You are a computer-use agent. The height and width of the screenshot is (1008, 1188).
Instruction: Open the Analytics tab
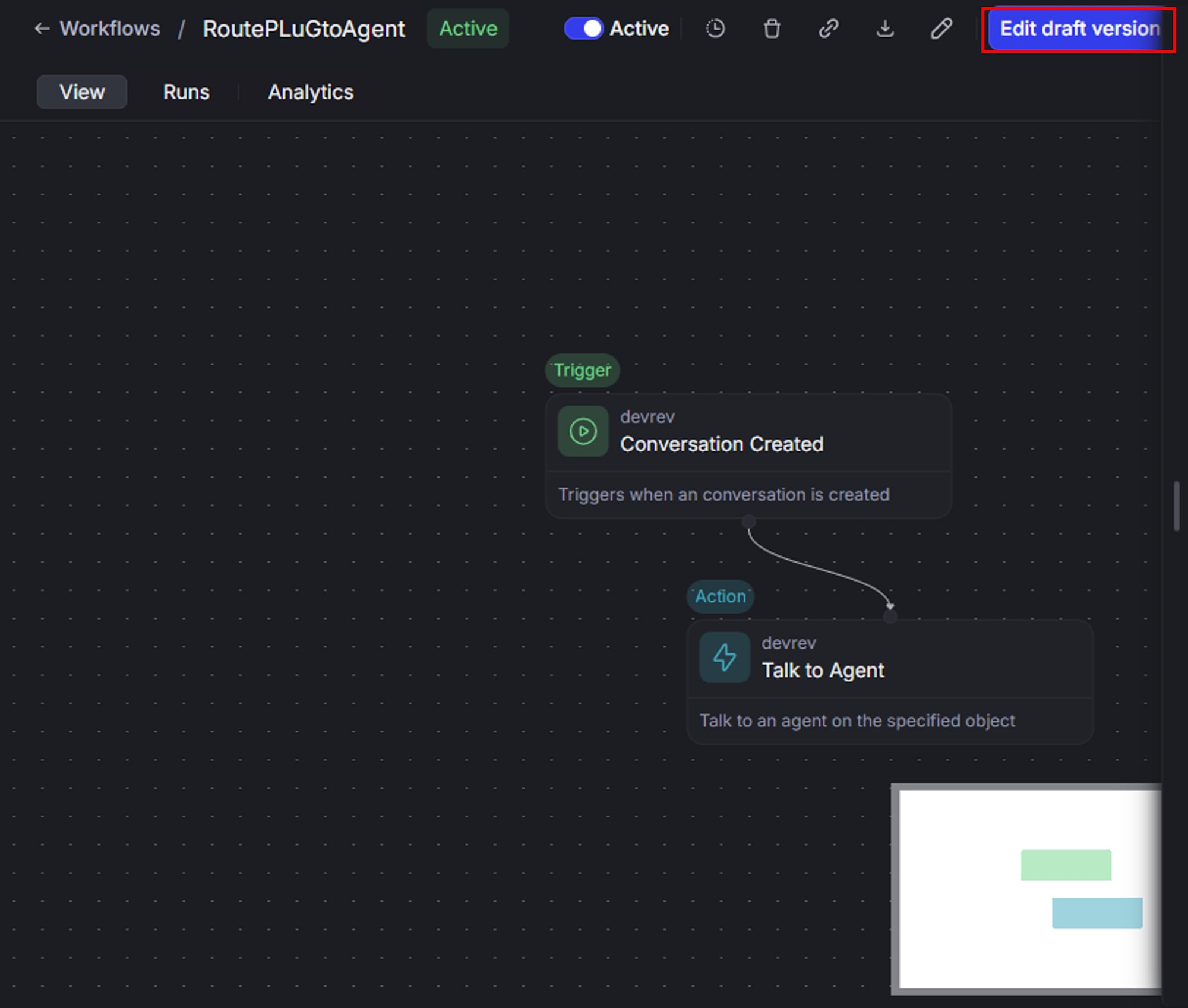point(311,92)
